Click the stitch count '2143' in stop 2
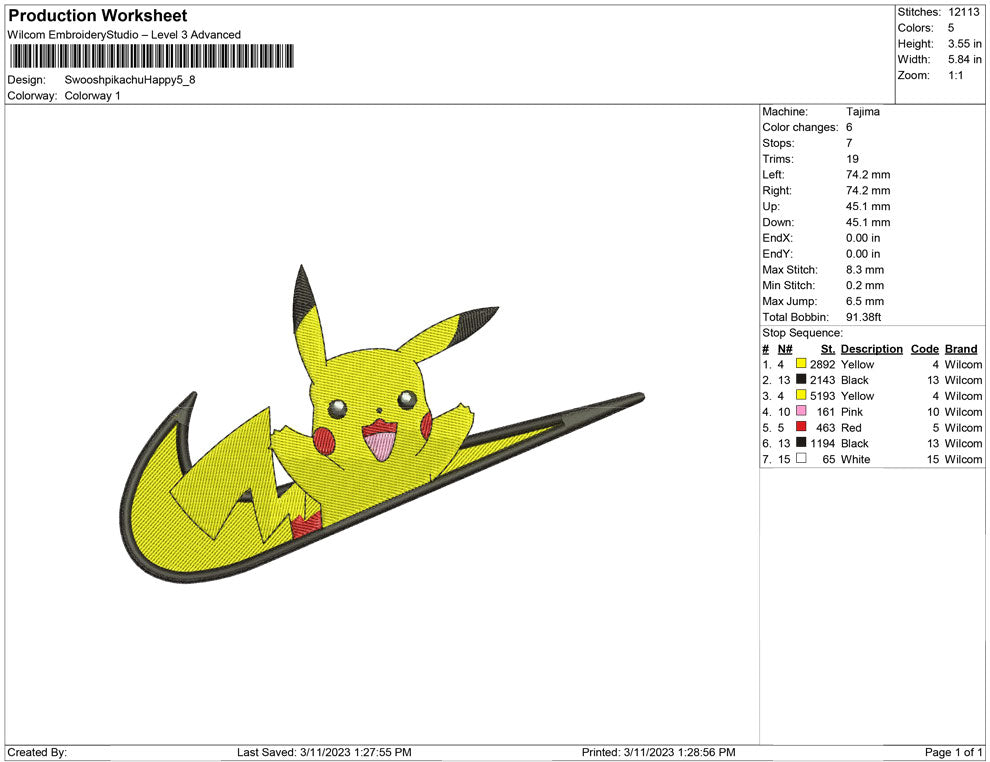The image size is (990, 762). coord(823,380)
